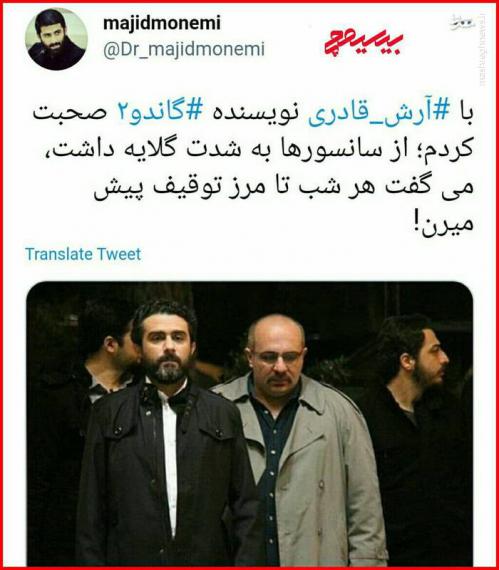
Task: Click the black bow tie on bearded man
Action: pos(168,396)
